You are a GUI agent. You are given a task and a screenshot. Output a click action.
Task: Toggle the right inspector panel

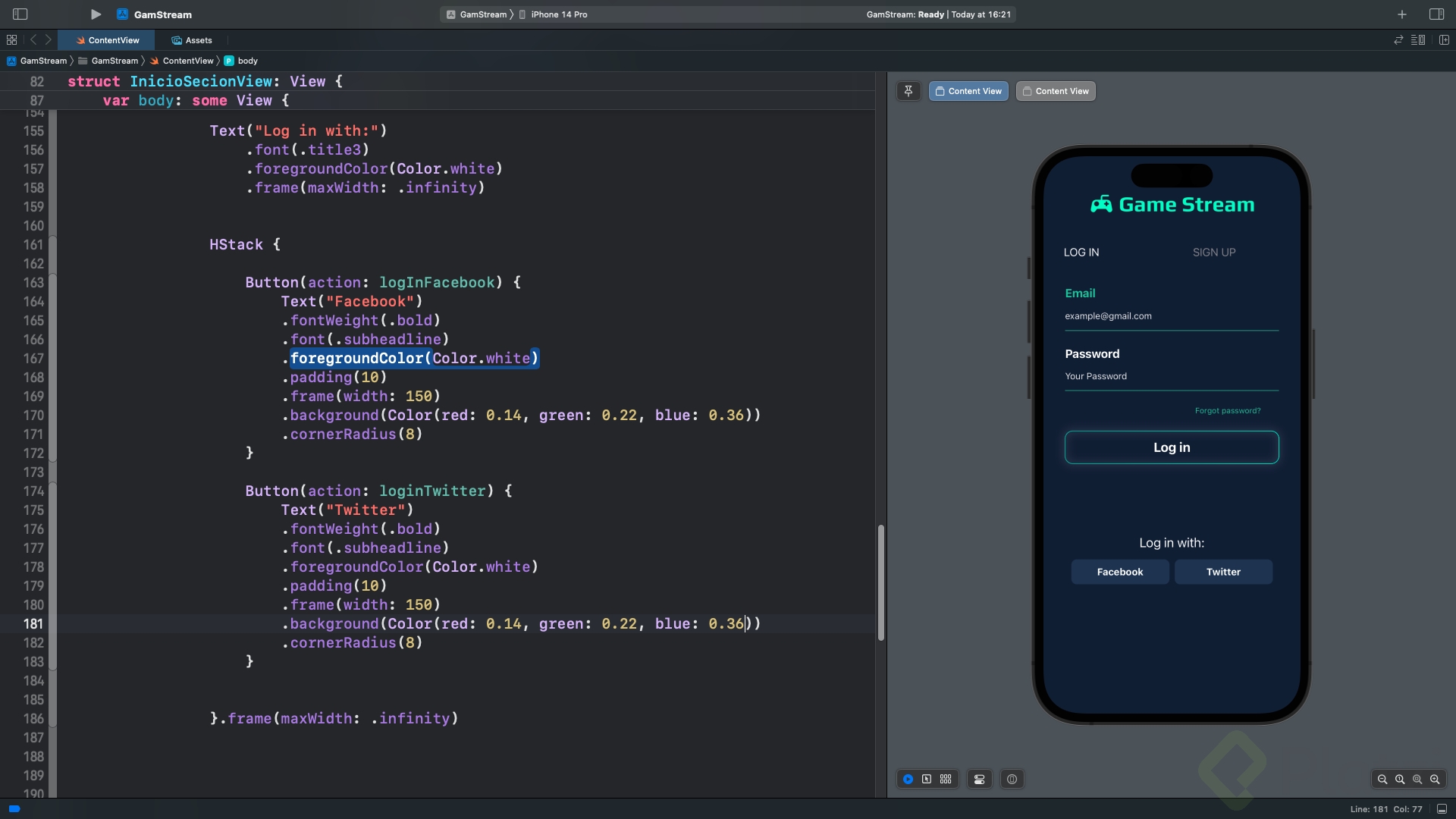pos(1436,14)
